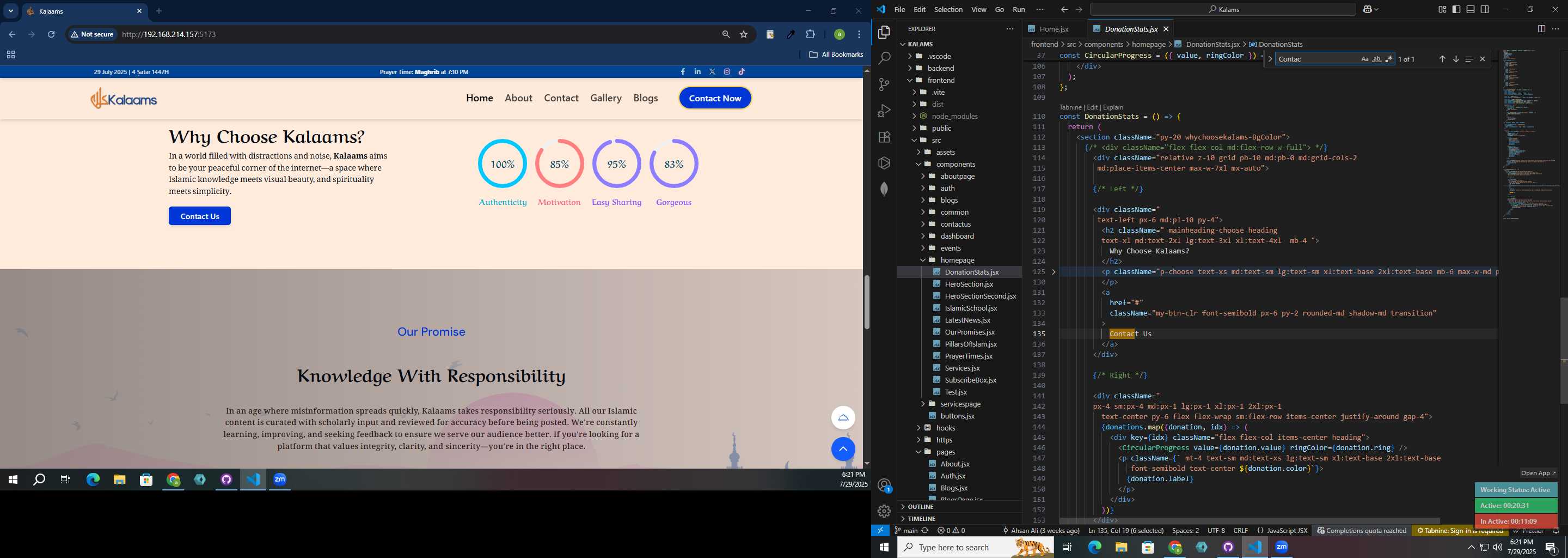This screenshot has width=1568, height=558.
Task: Close the find widget
Action: [x=1482, y=59]
